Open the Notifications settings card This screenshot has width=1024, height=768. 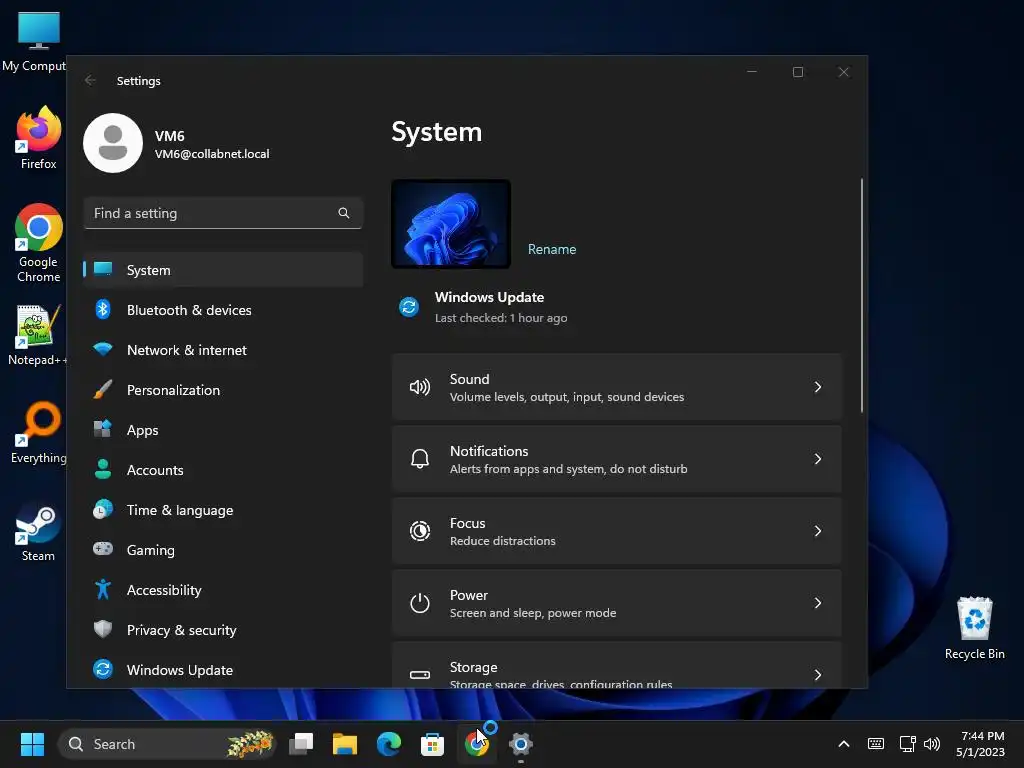616,459
